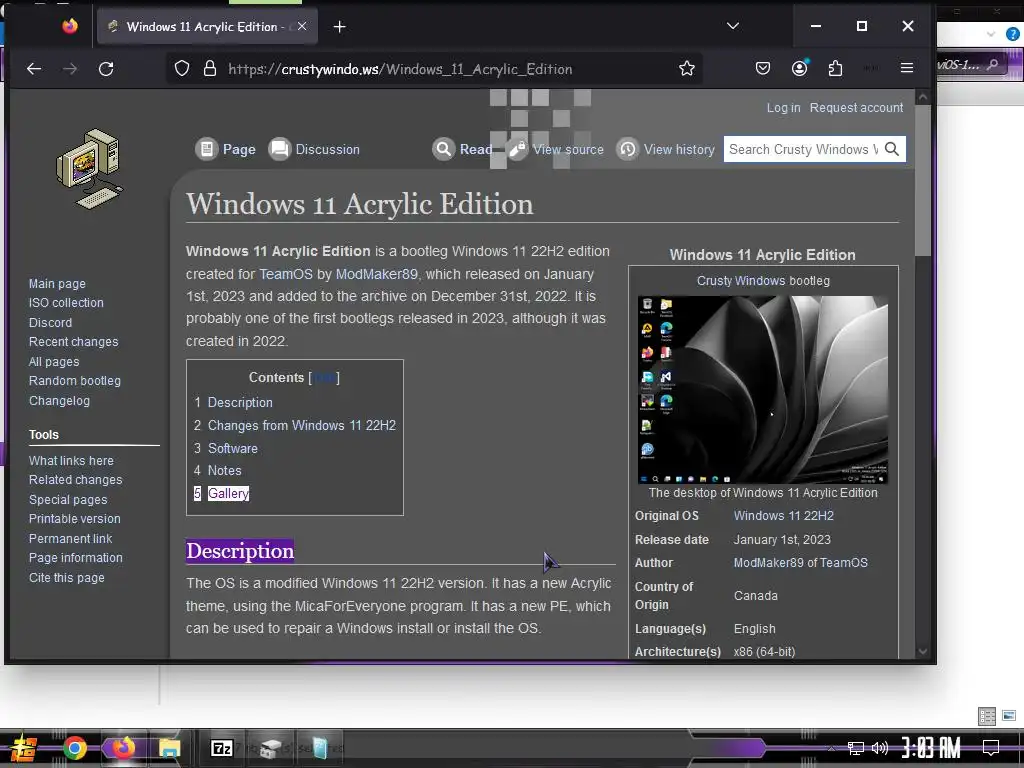Open ISO collection in the sidebar

[66, 303]
